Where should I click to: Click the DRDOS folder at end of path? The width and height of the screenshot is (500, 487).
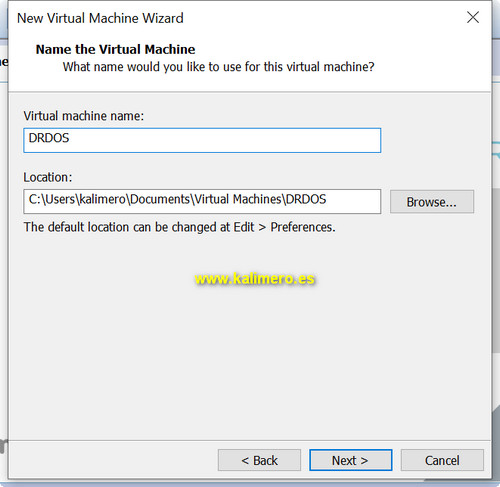306,199
